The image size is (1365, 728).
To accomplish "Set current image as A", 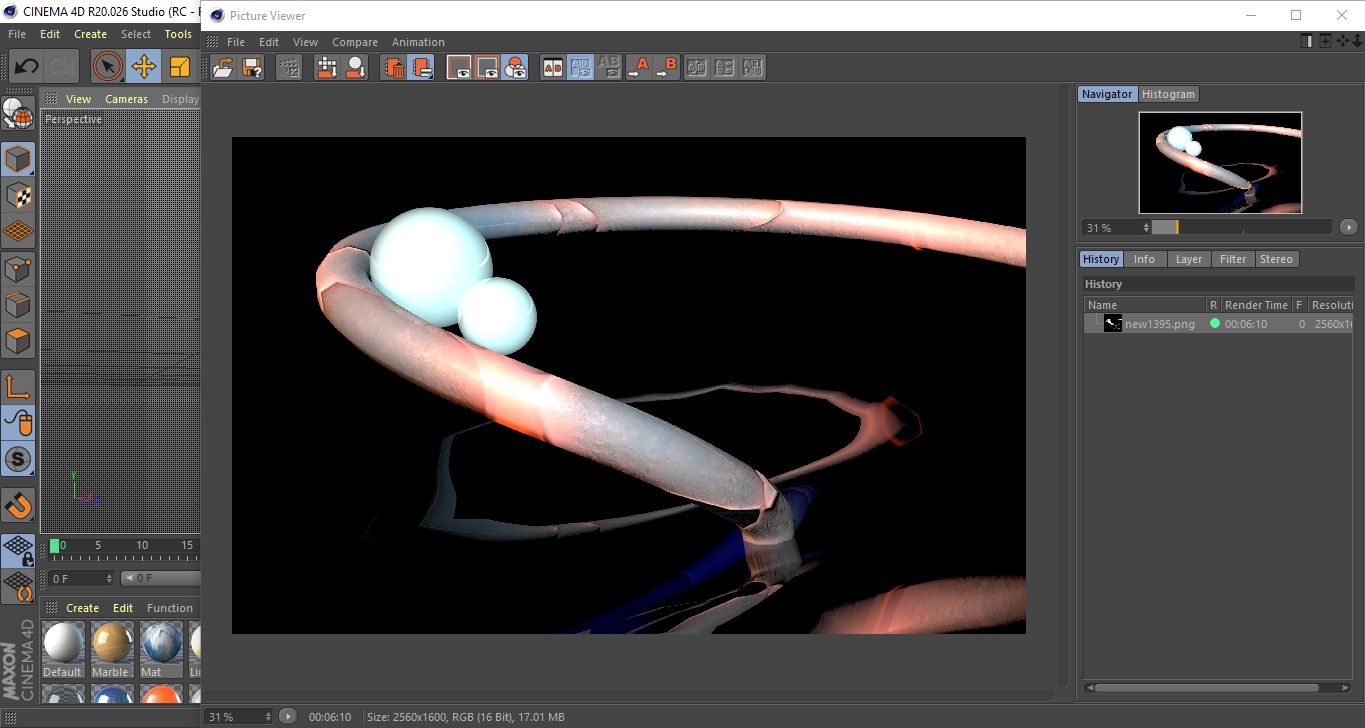I will click(638, 67).
